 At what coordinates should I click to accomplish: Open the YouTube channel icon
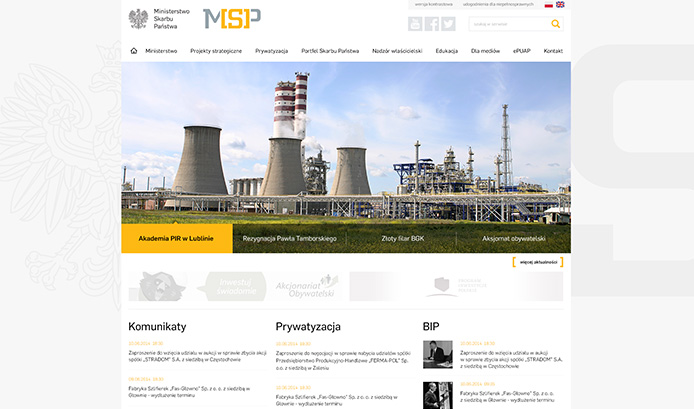(415, 24)
